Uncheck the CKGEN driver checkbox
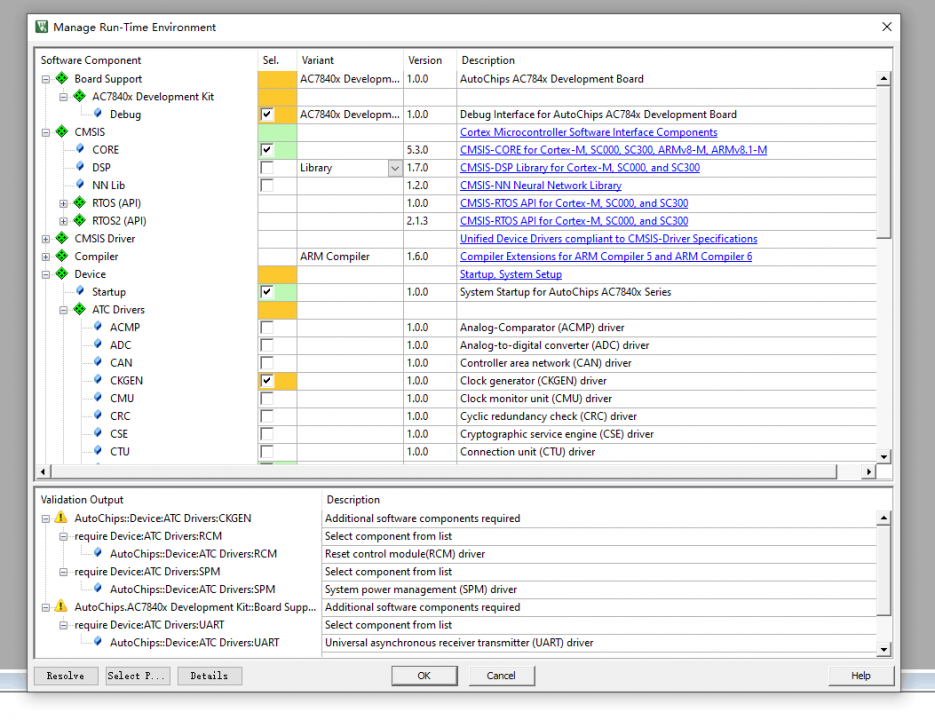 [266, 381]
